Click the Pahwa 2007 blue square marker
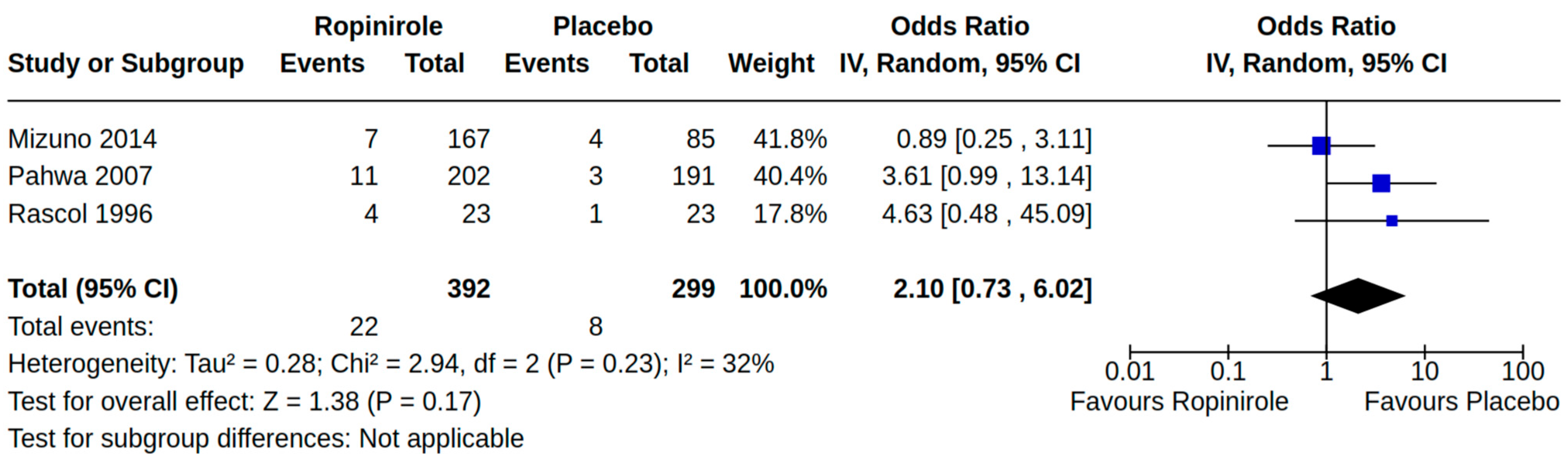Image resolution: width=1568 pixels, height=464 pixels. tap(1381, 183)
